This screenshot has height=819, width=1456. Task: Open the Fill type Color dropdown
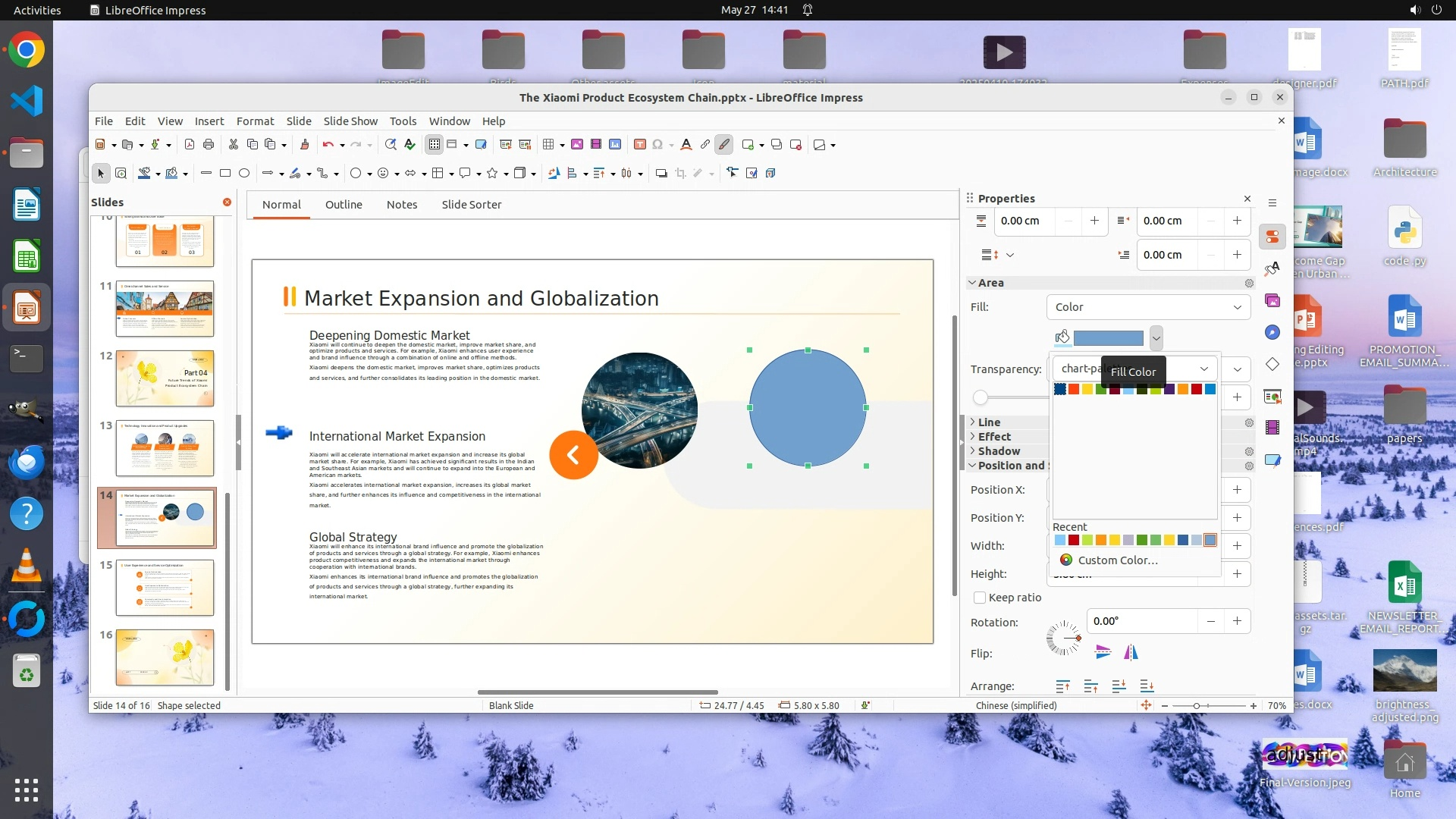click(1148, 307)
